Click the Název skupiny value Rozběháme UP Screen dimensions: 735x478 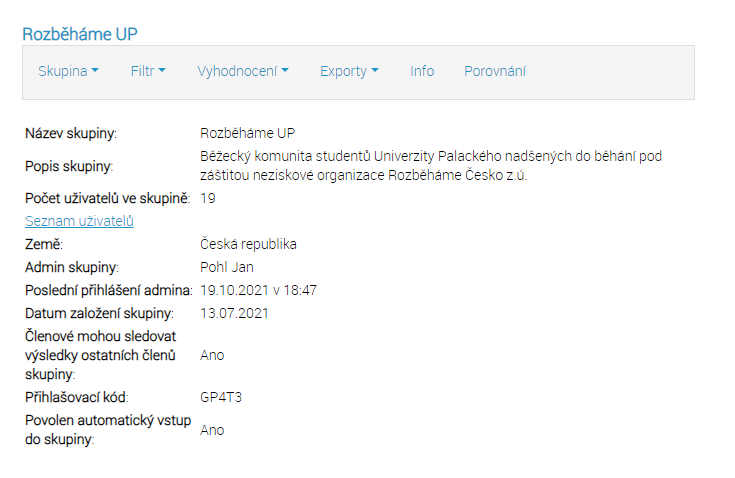pos(248,133)
